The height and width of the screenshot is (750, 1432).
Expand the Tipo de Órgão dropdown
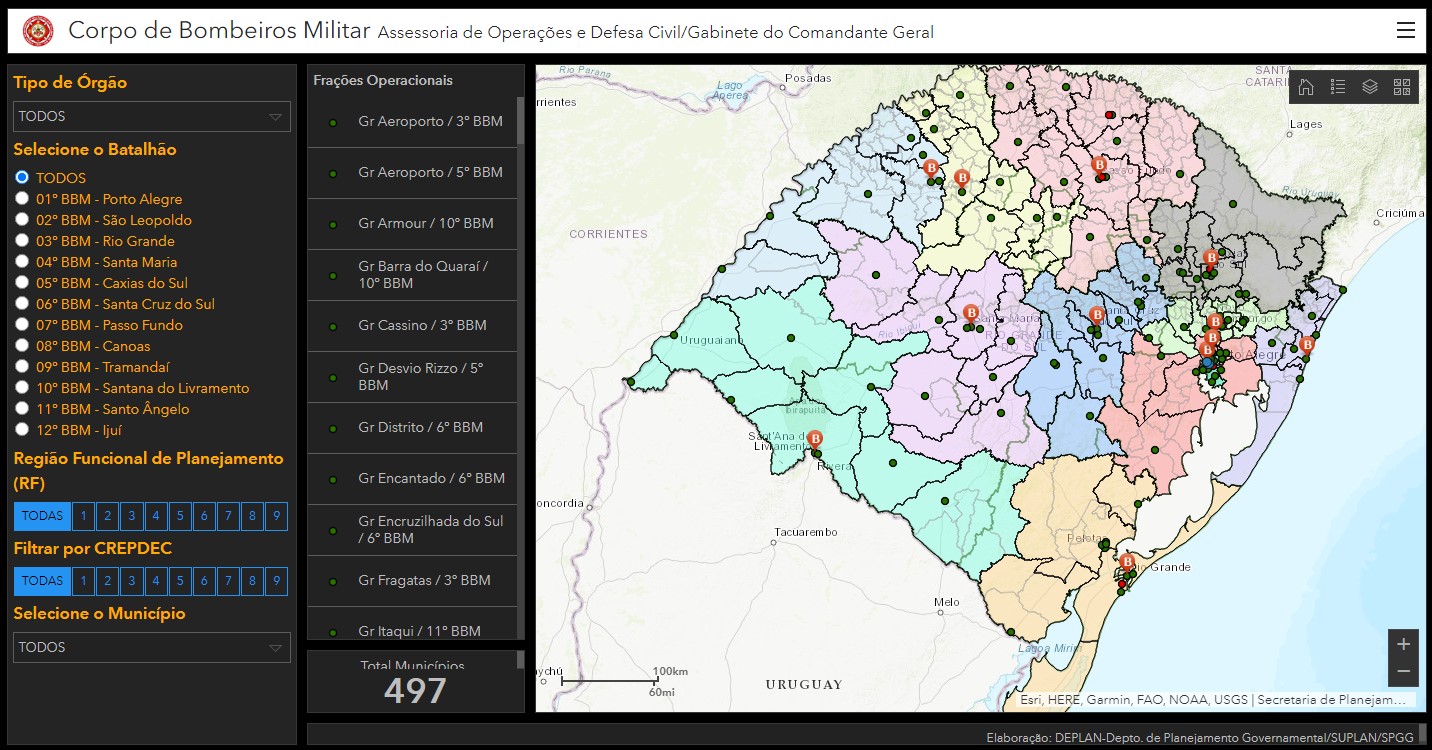[x=152, y=116]
